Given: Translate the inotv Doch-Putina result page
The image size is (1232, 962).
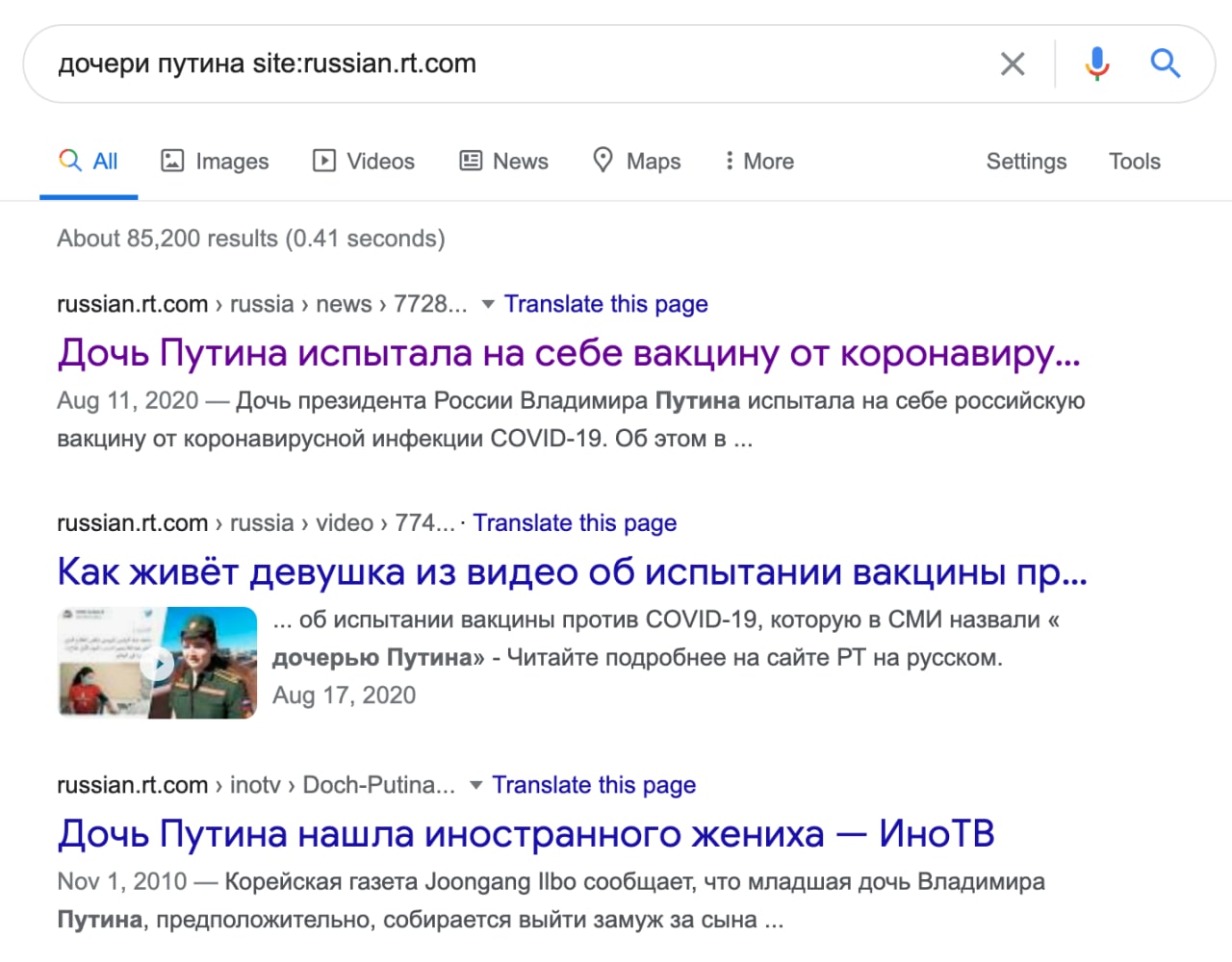Looking at the screenshot, I should 594,786.
